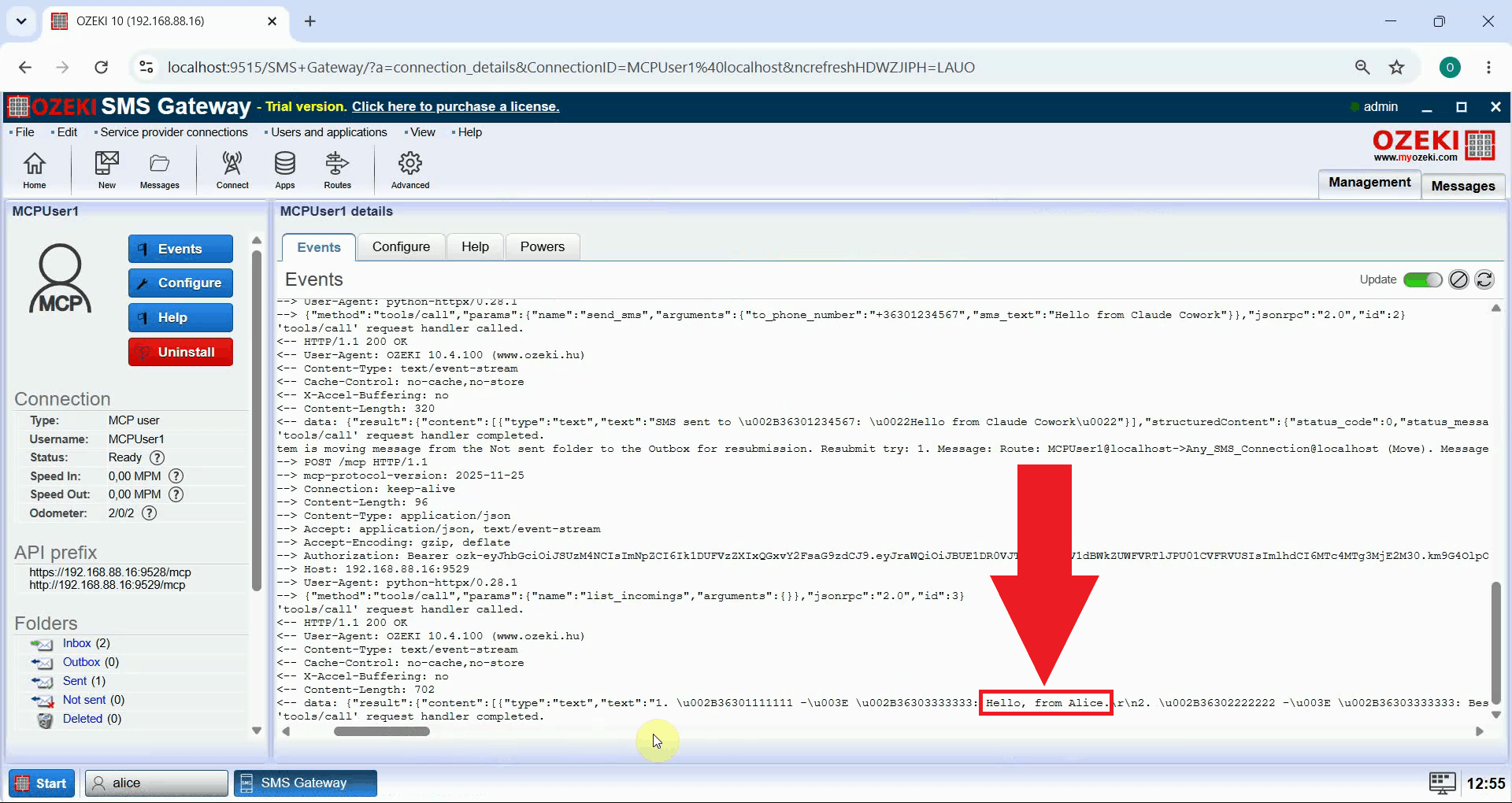Click the left panel vertical scrollbar
This screenshot has width=1512, height=803.
pyautogui.click(x=256, y=421)
